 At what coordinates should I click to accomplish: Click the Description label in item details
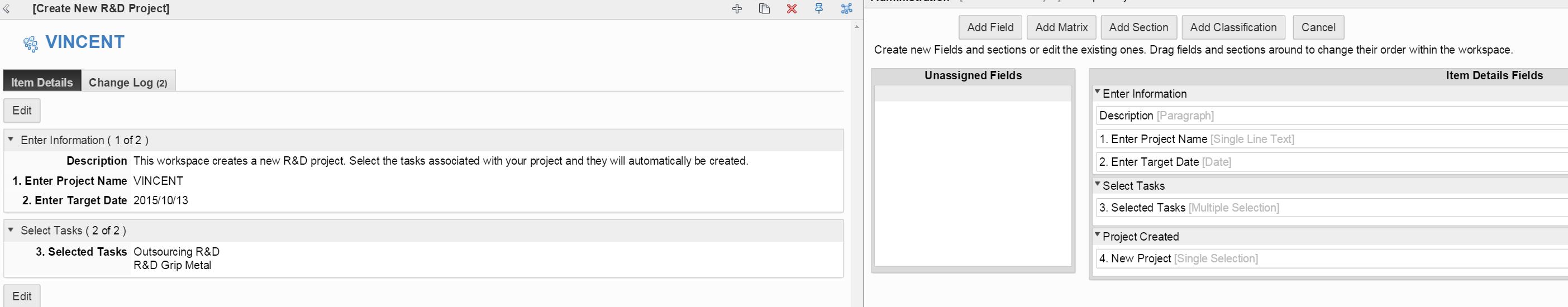97,161
